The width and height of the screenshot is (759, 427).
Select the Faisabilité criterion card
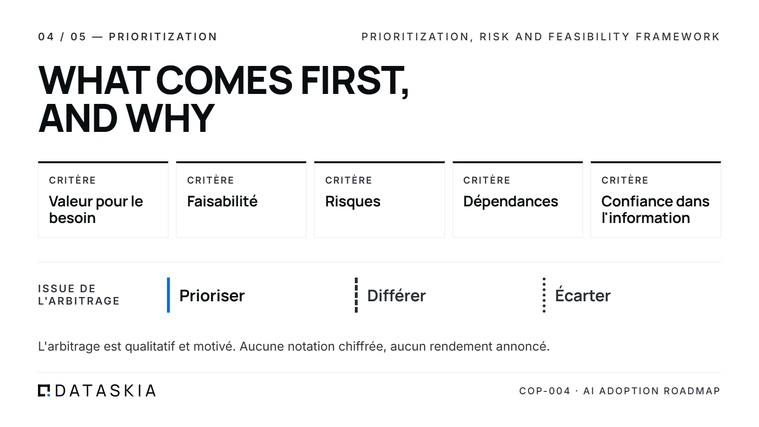coord(241,199)
